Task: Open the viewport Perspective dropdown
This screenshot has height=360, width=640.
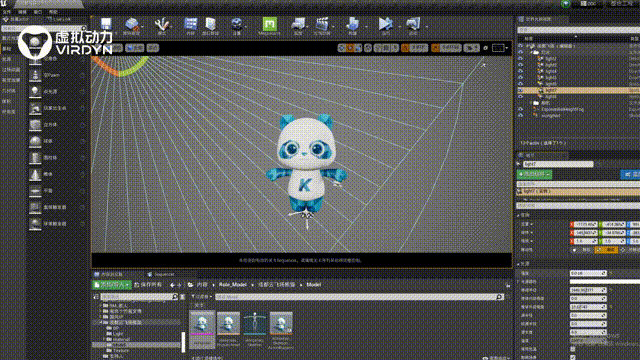Action: (x=114, y=48)
